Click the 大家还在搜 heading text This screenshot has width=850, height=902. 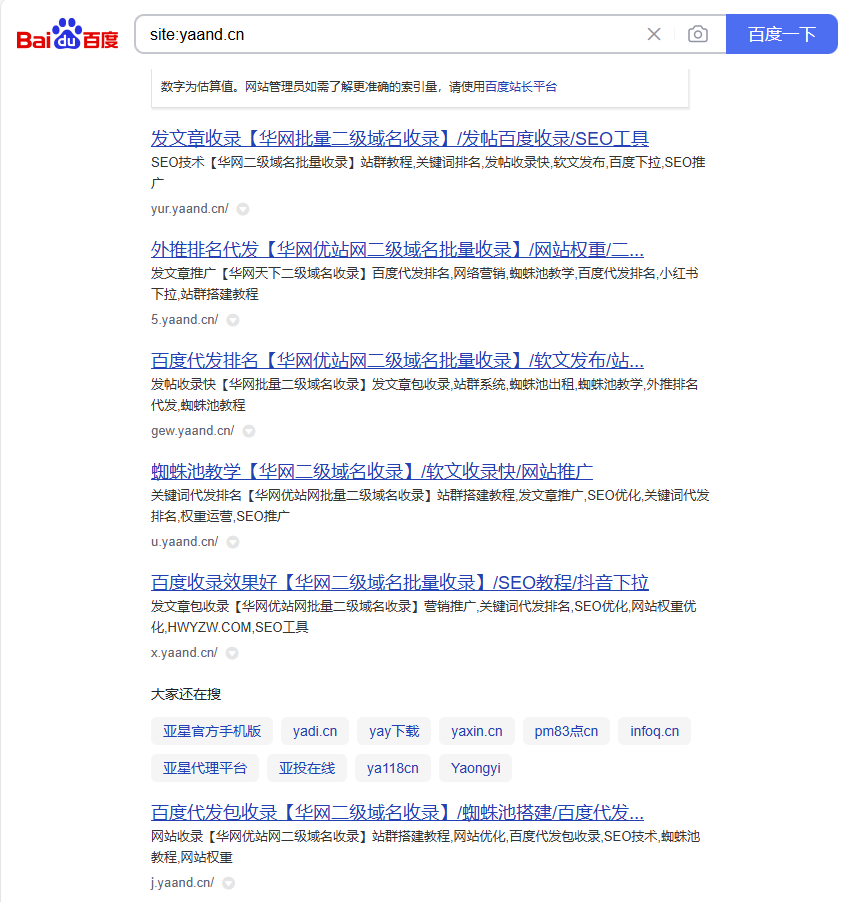(x=186, y=694)
